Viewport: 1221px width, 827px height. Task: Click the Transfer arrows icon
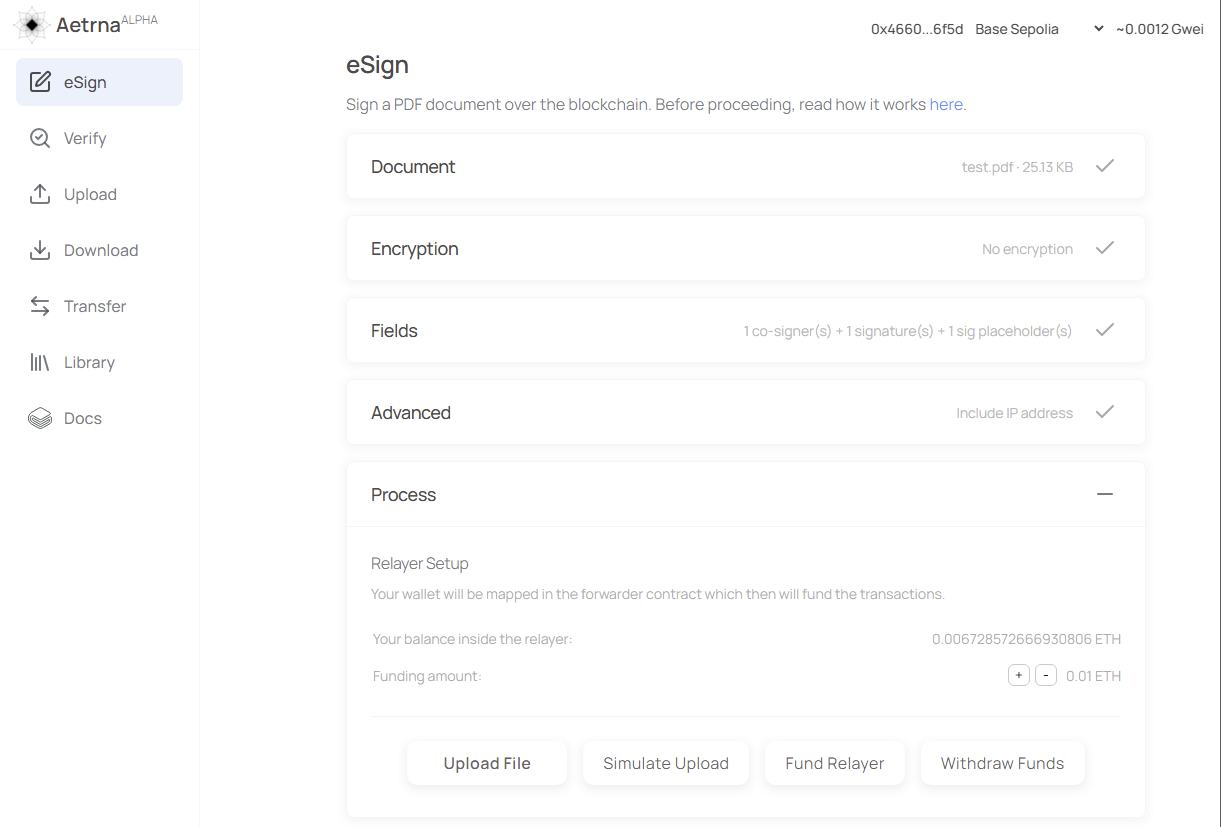[x=40, y=306]
